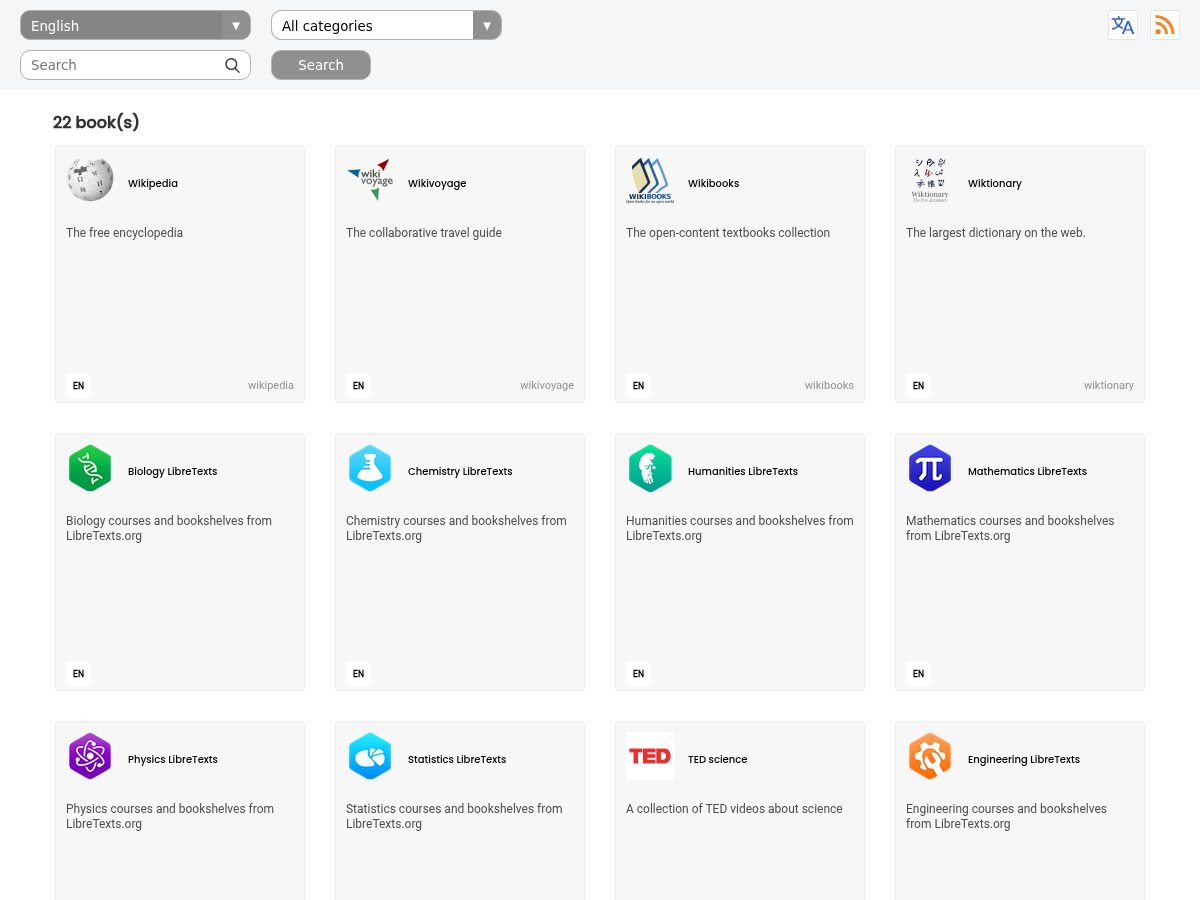The width and height of the screenshot is (1200, 900).
Task: Open the Statistics LibreTexts title
Action: (x=457, y=760)
